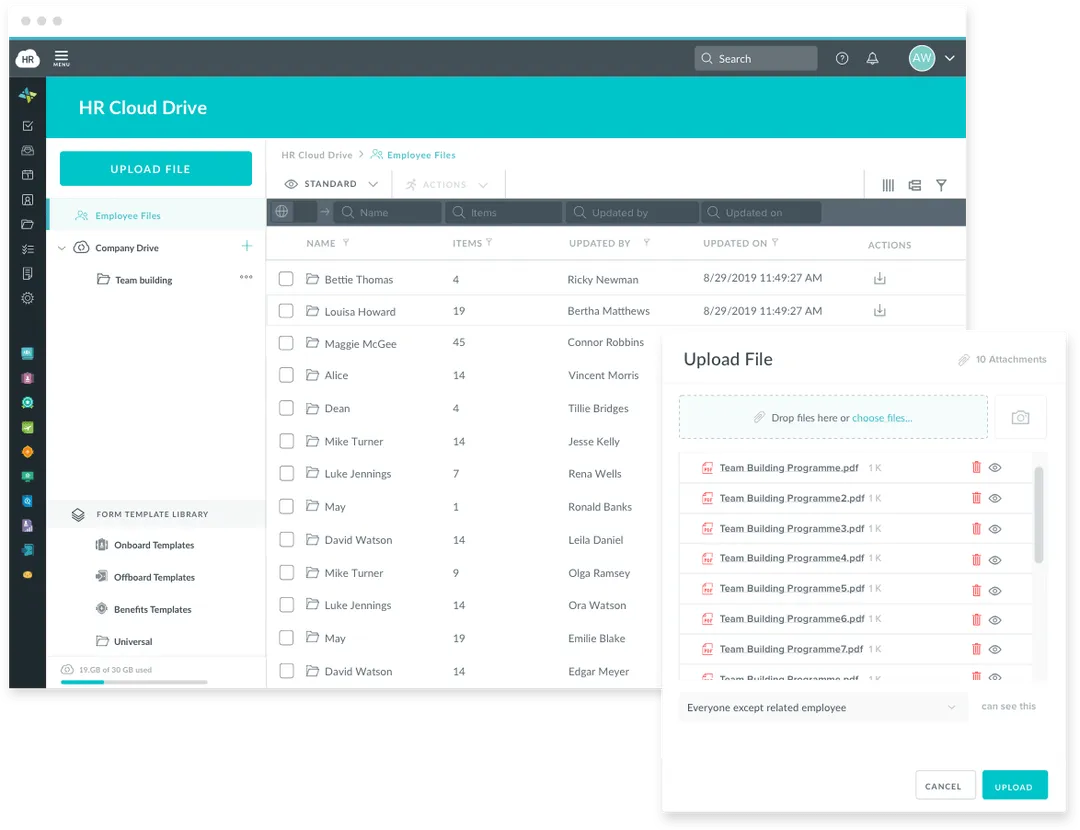
Task: Click the choose files link
Action: [882, 418]
